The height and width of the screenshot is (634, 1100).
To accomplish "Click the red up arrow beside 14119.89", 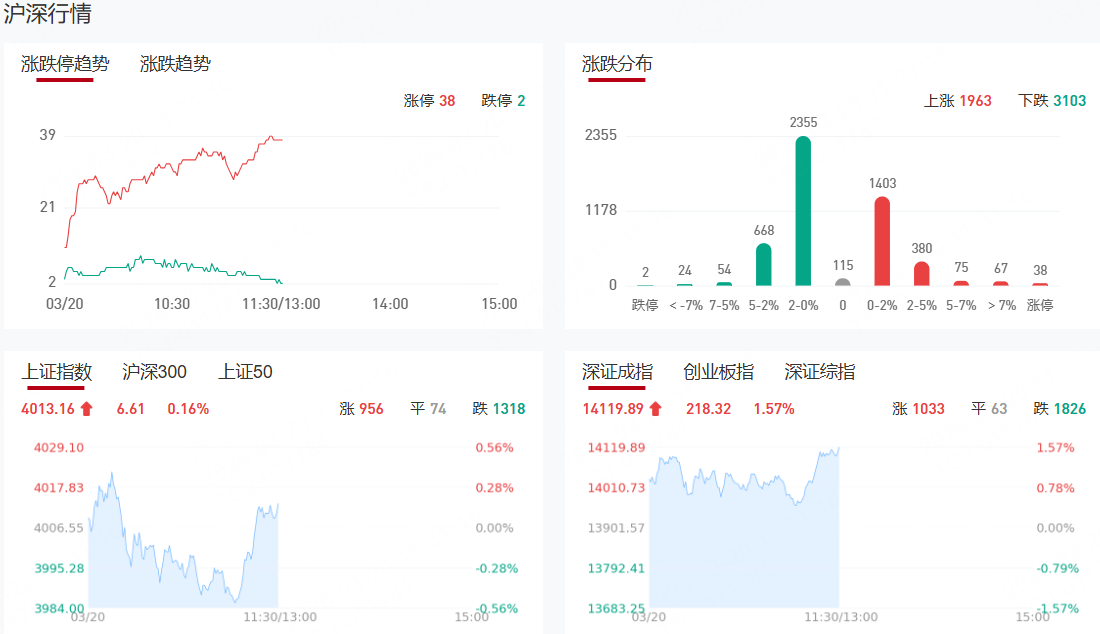I will pos(655,408).
